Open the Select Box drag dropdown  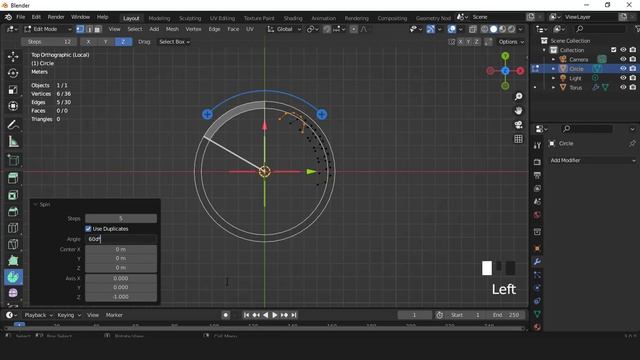click(174, 42)
